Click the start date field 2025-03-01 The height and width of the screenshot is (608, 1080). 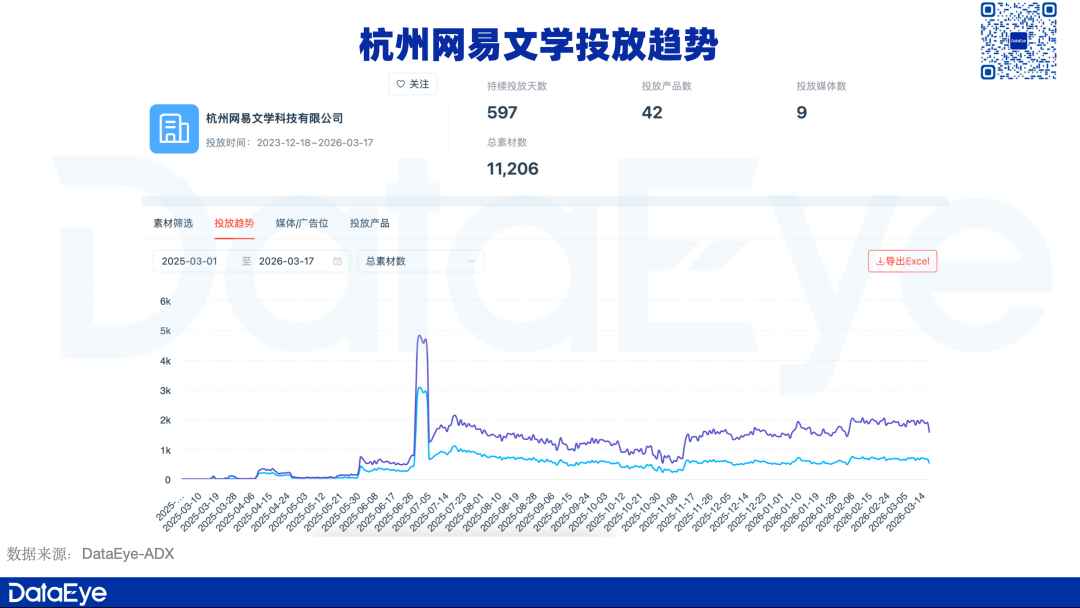tap(189, 261)
